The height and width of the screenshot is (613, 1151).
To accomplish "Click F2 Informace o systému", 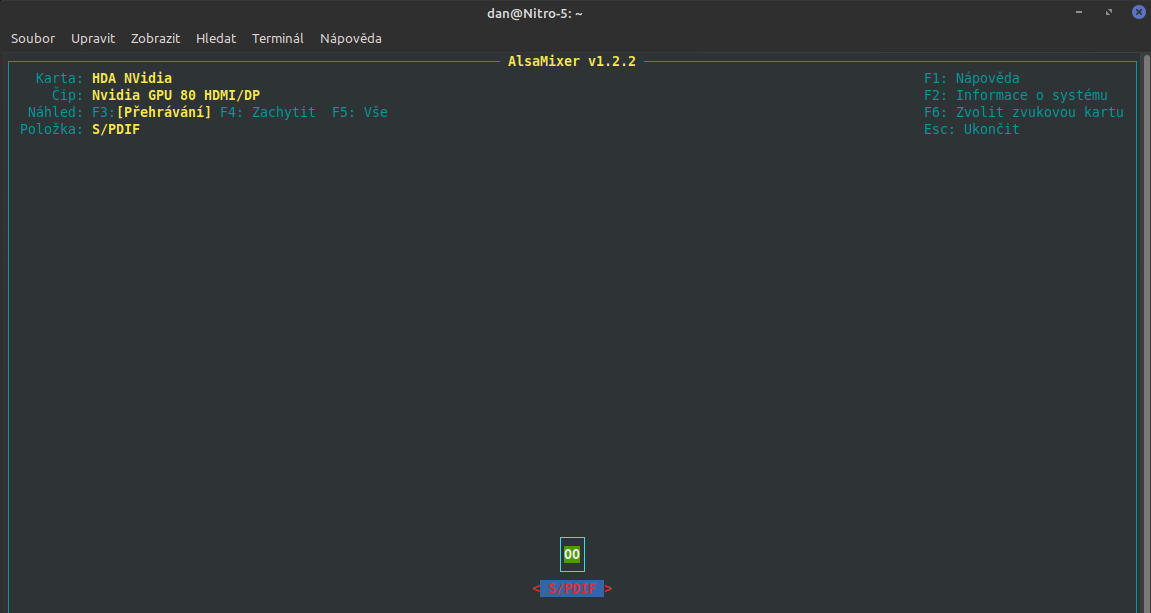I will point(1015,95).
